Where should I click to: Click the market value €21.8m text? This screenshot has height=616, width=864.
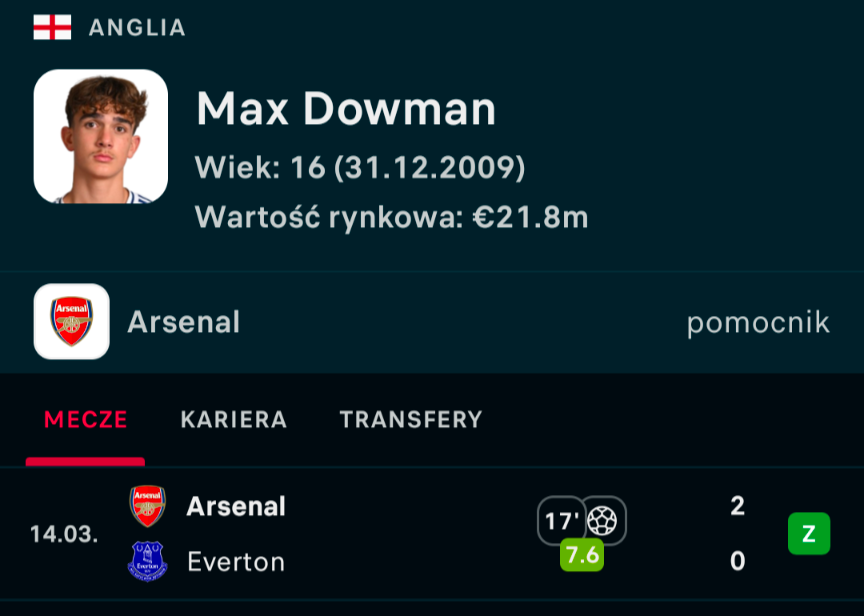pos(392,217)
